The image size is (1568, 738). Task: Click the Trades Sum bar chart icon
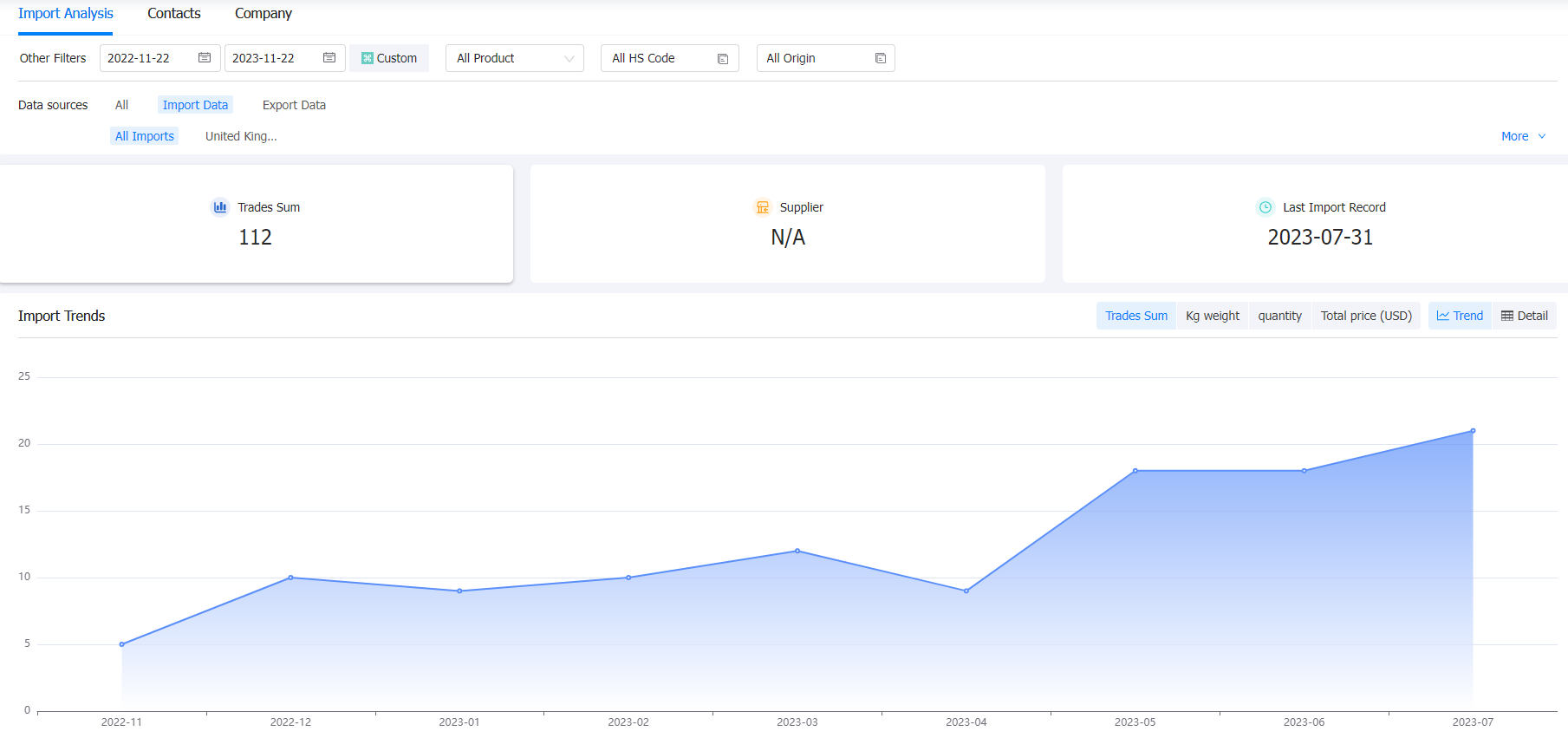(x=220, y=207)
